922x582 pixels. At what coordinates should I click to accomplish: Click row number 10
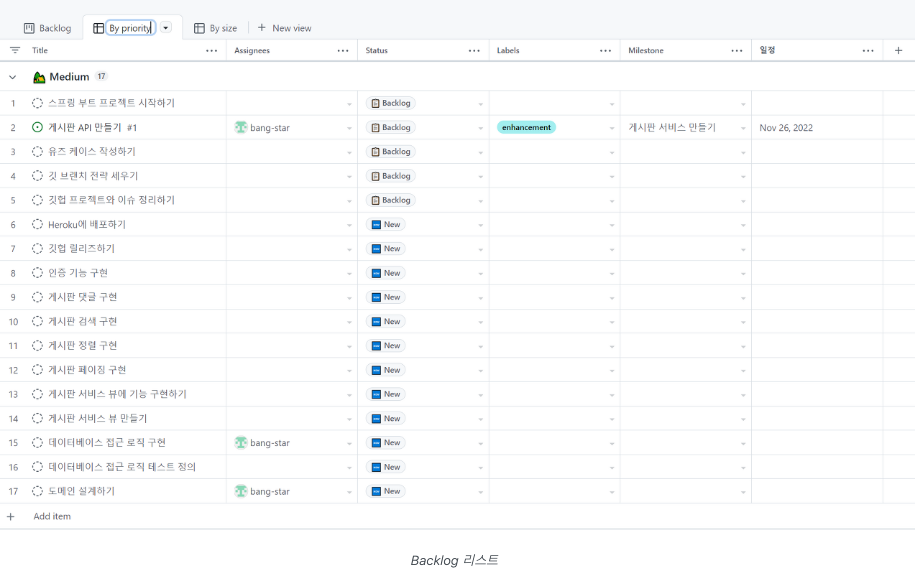tap(13, 322)
